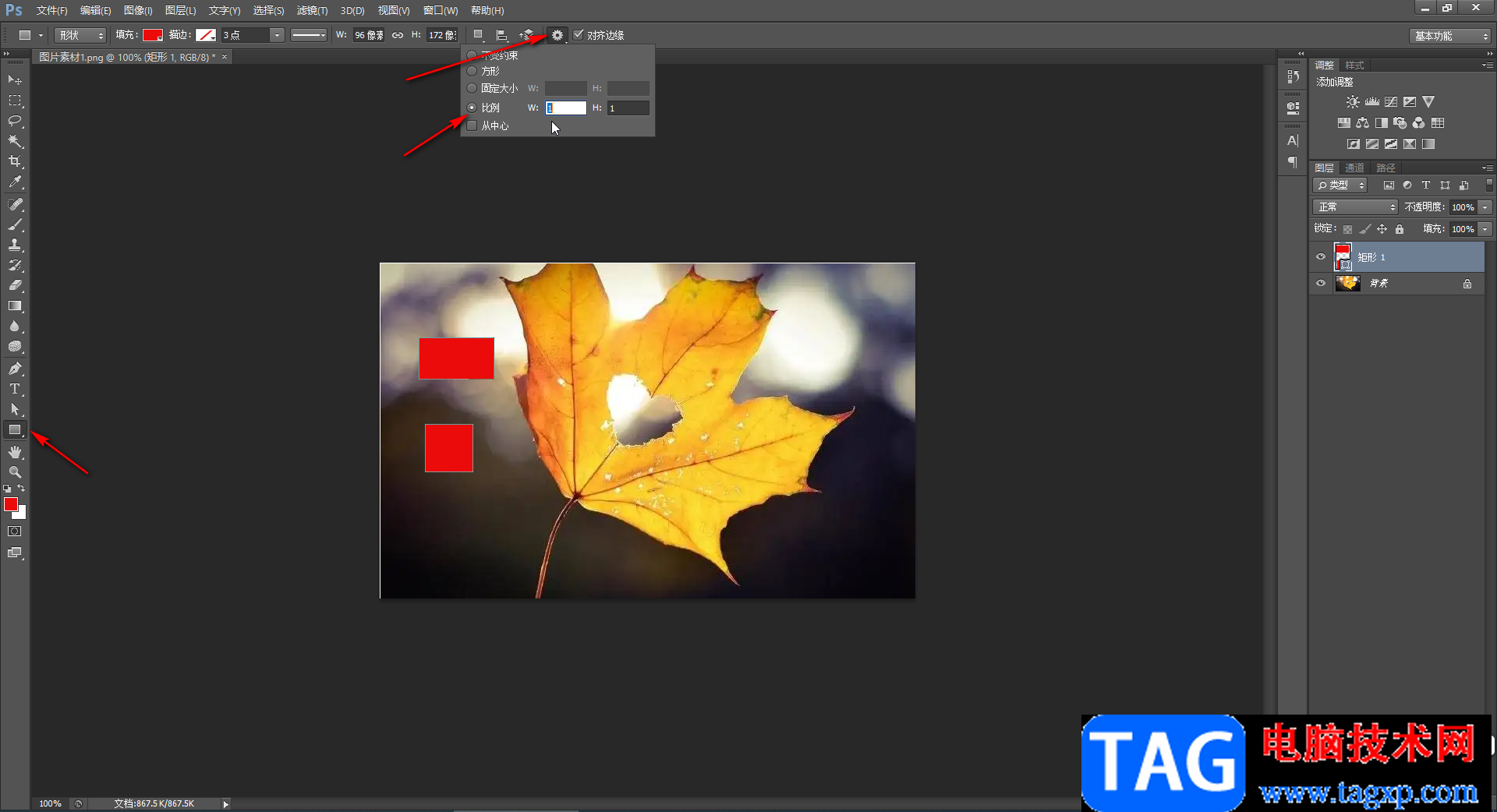Toggle layer filtering switch on

(1489, 185)
